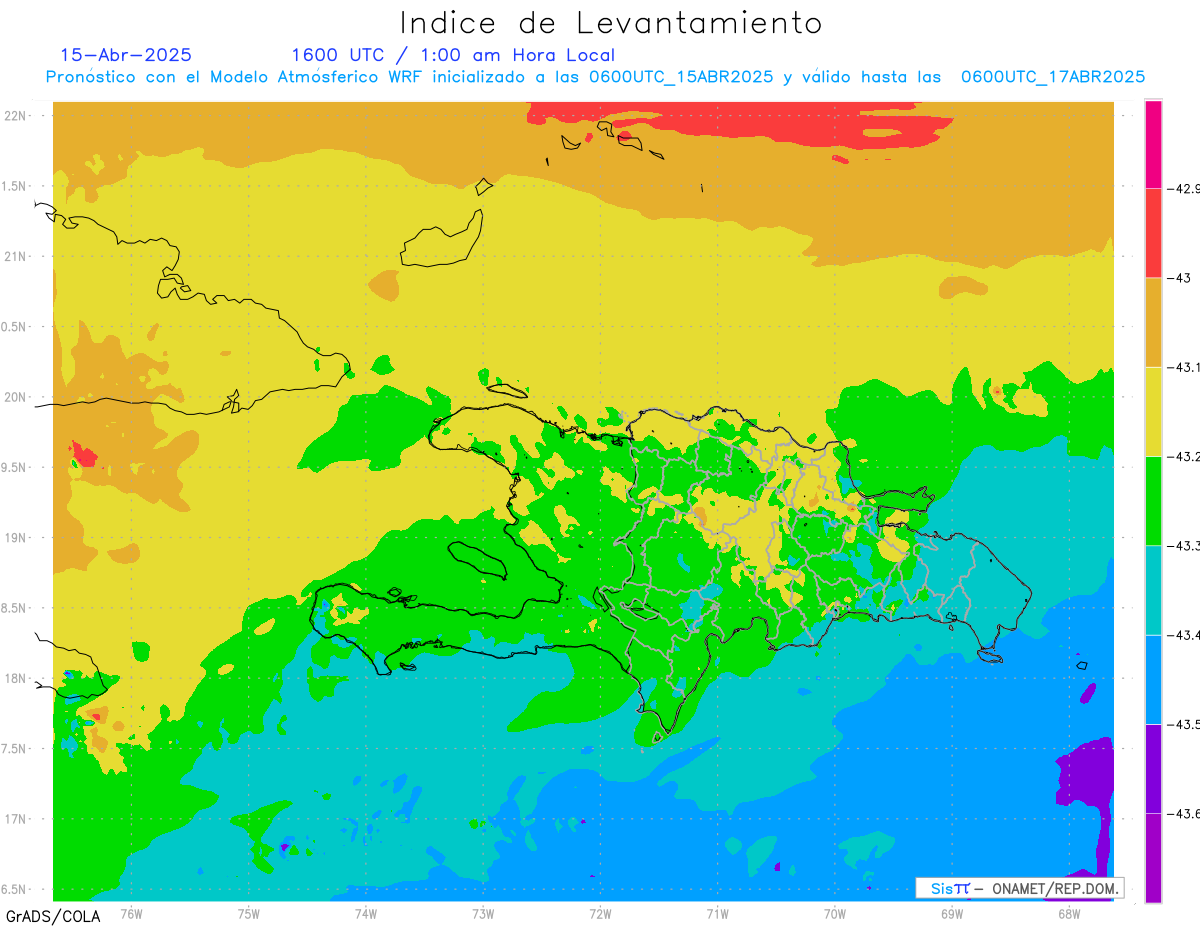Viewport: 1200px width, 927px height.
Task: Click the "72W" longitude label
Action: (x=600, y=914)
